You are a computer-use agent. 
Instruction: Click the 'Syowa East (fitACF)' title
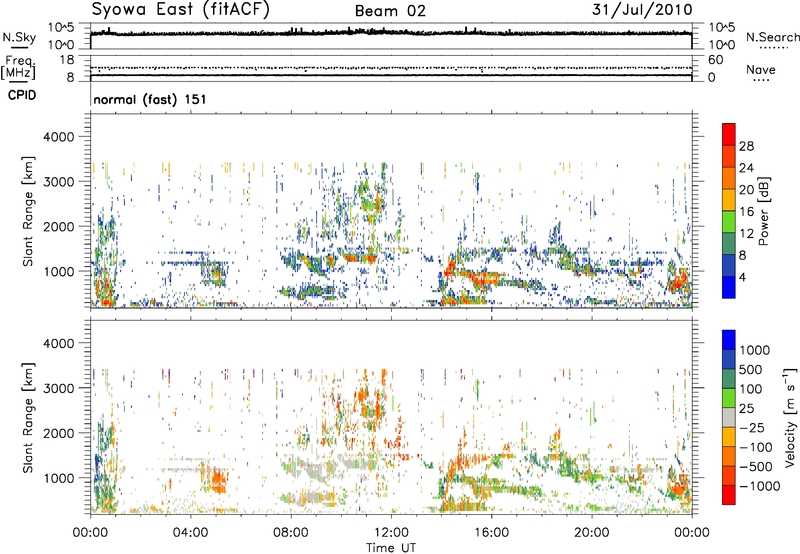(x=181, y=10)
